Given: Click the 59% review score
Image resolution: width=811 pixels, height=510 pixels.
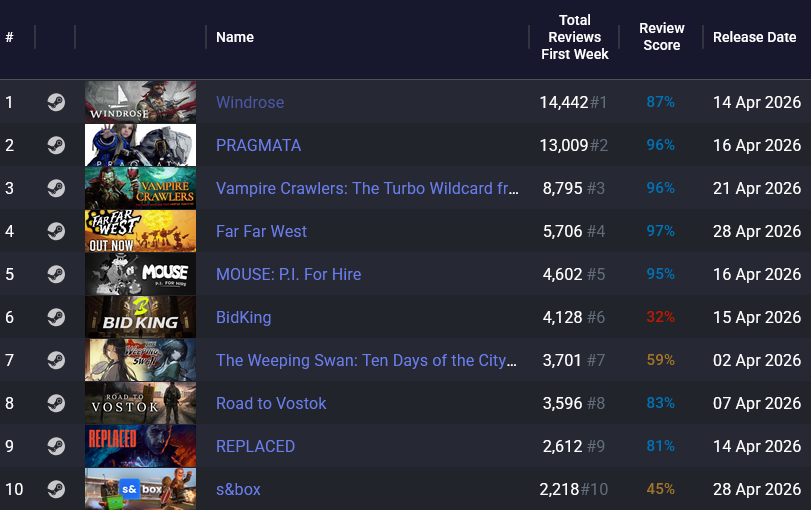Looking at the screenshot, I should pos(660,360).
